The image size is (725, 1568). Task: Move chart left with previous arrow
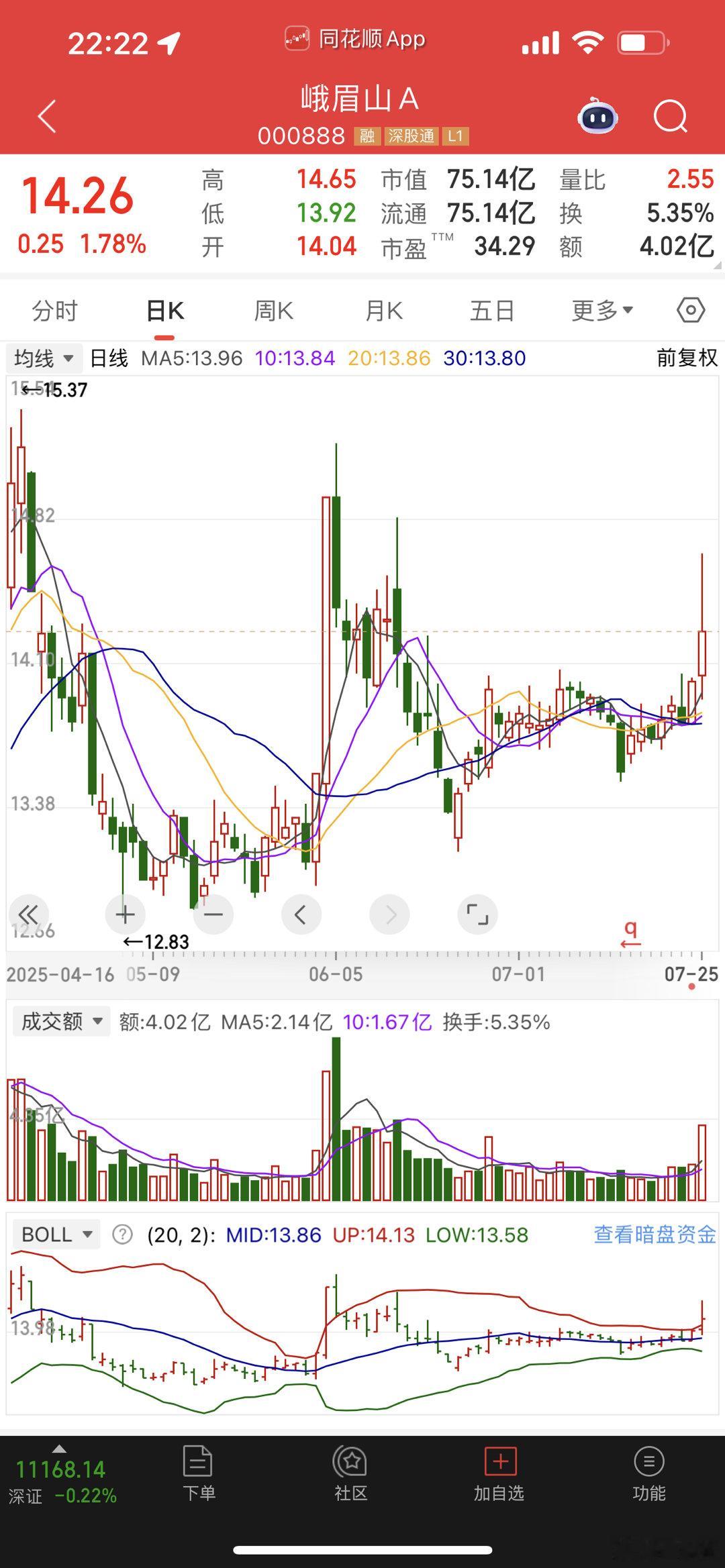click(x=301, y=914)
